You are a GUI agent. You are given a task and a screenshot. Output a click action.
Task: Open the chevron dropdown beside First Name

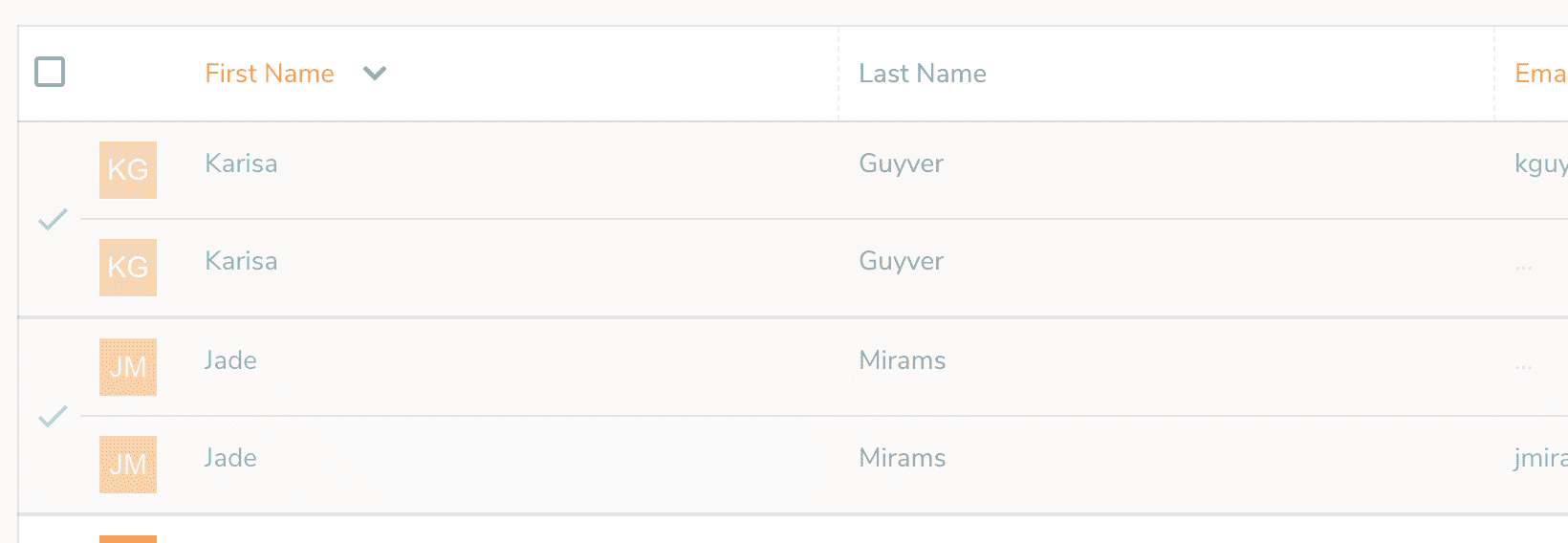click(x=375, y=74)
